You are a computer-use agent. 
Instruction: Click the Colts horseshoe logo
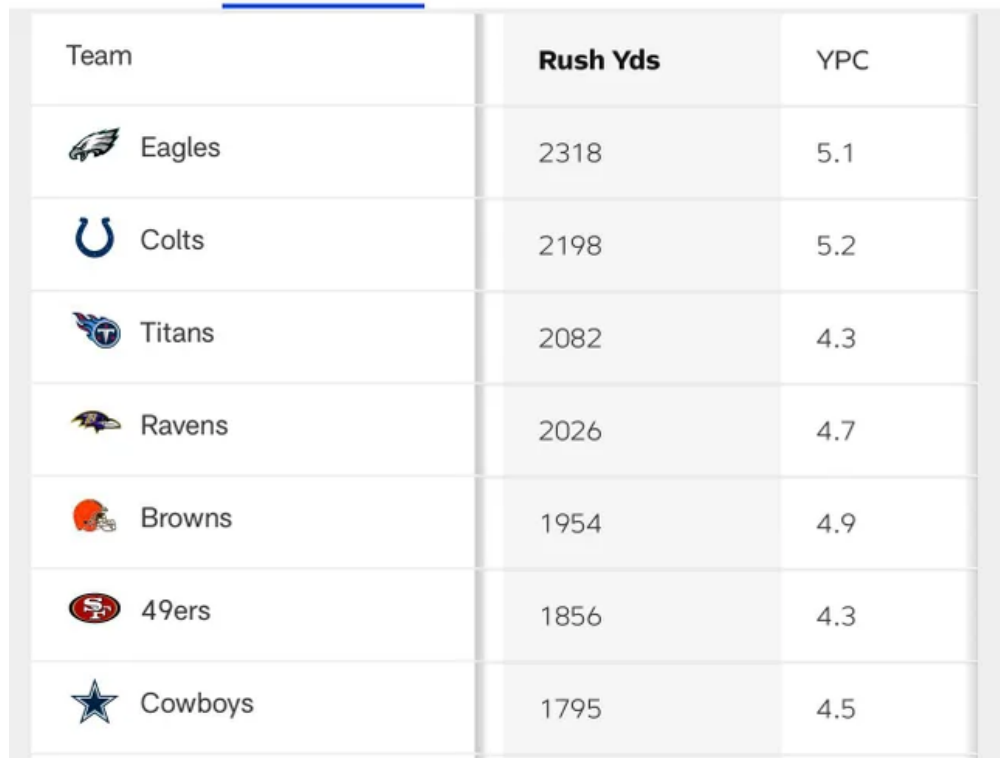[x=94, y=240]
